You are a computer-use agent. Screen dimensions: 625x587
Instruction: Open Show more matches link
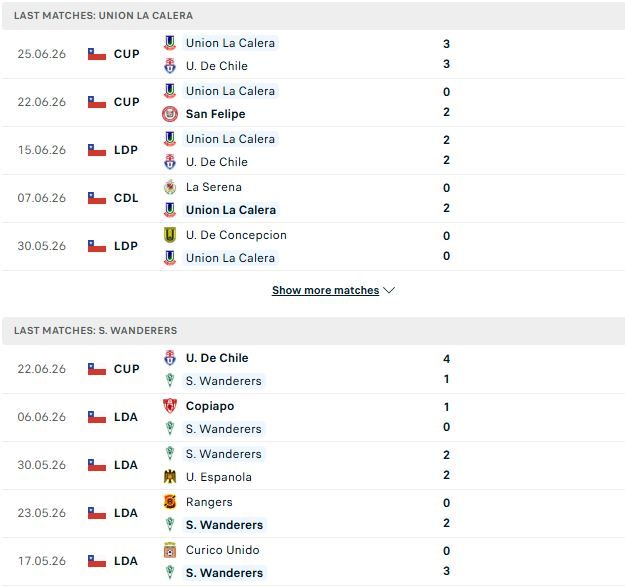[x=325, y=290]
